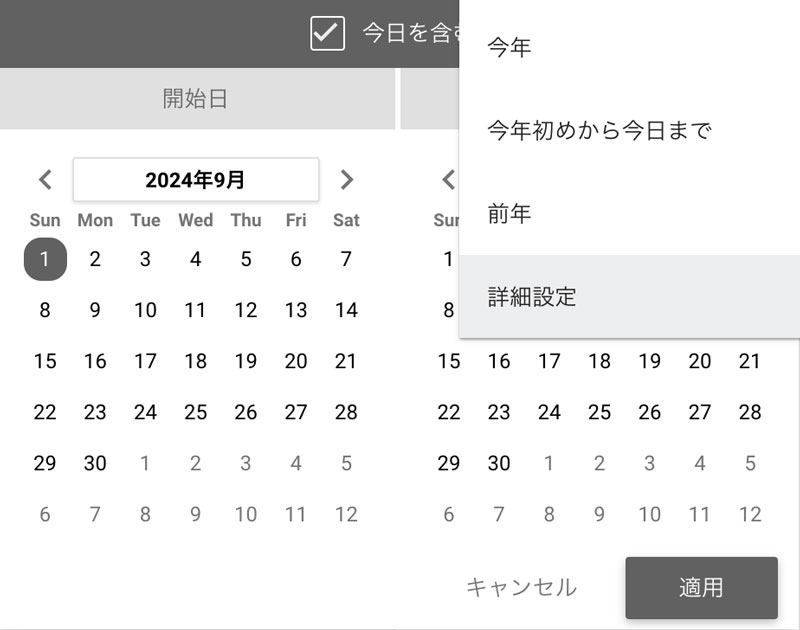The width and height of the screenshot is (800, 630).
Task: Pick September 20 in end calendar
Action: [699, 361]
